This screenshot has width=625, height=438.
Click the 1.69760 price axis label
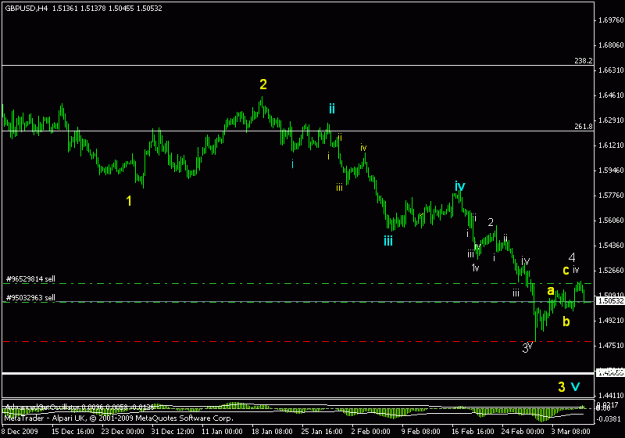pyautogui.click(x=611, y=20)
